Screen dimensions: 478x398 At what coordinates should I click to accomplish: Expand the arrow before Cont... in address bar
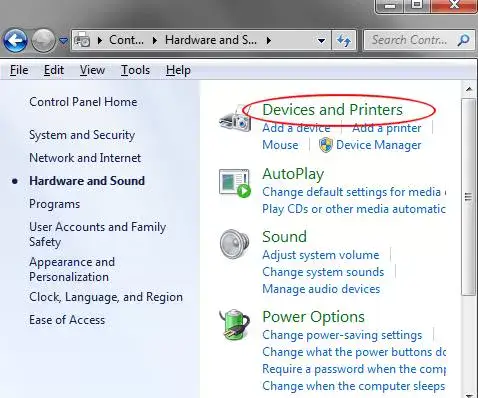click(x=100, y=40)
